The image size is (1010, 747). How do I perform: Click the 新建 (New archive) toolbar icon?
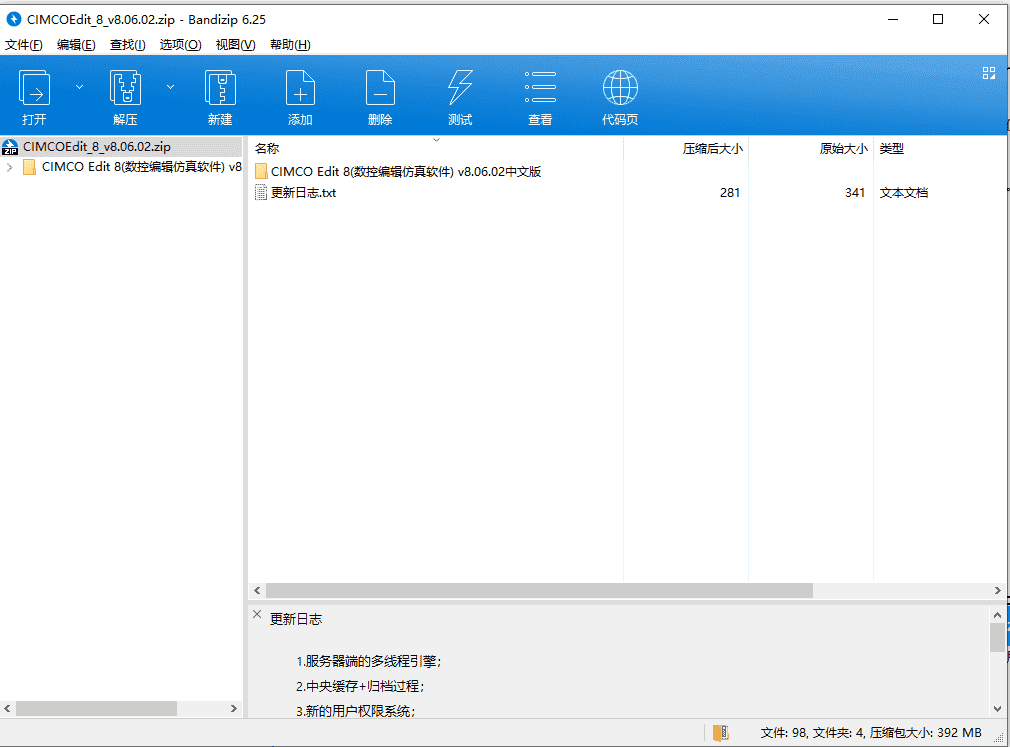click(220, 88)
